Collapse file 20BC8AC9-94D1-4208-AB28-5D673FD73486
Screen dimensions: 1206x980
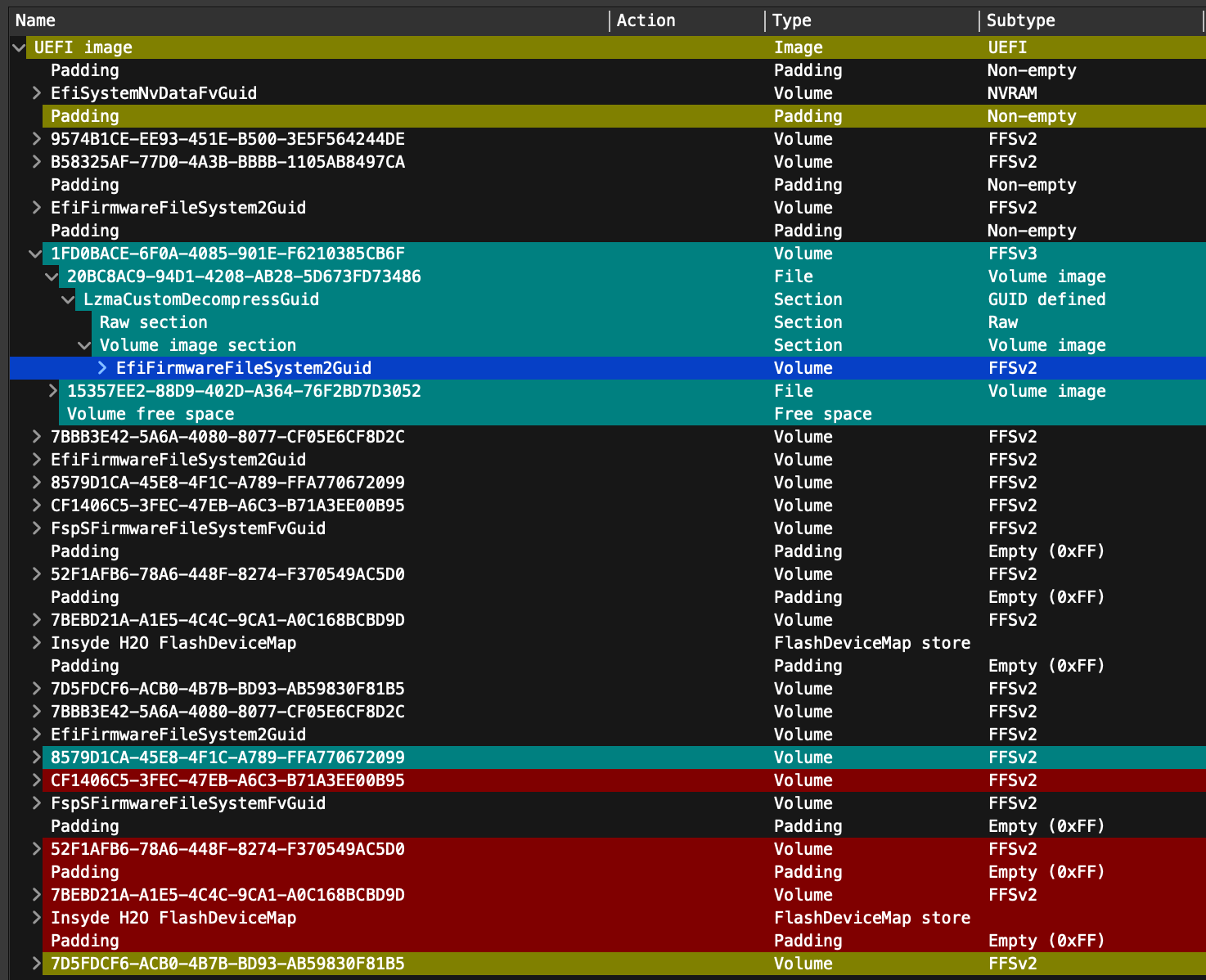(52, 276)
